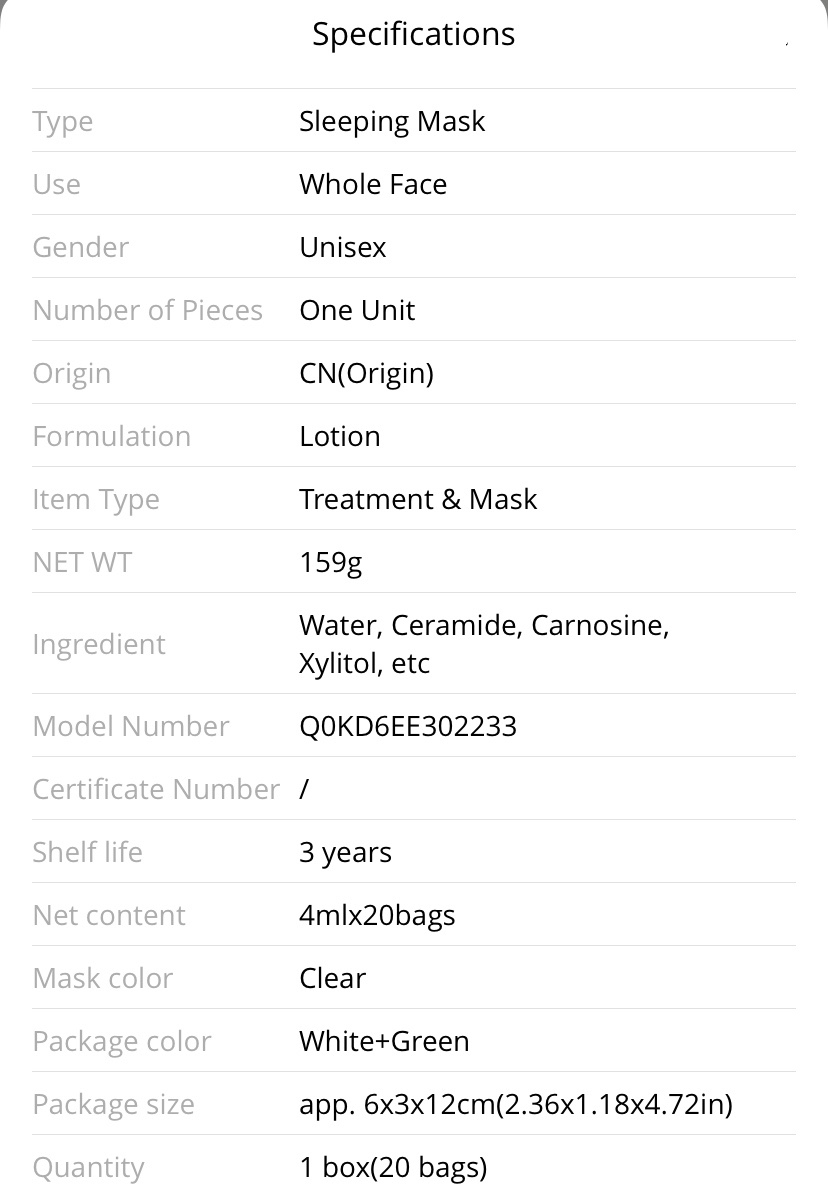The width and height of the screenshot is (828, 1192).
Task: Click the Number of Pieces label
Action: 148,310
